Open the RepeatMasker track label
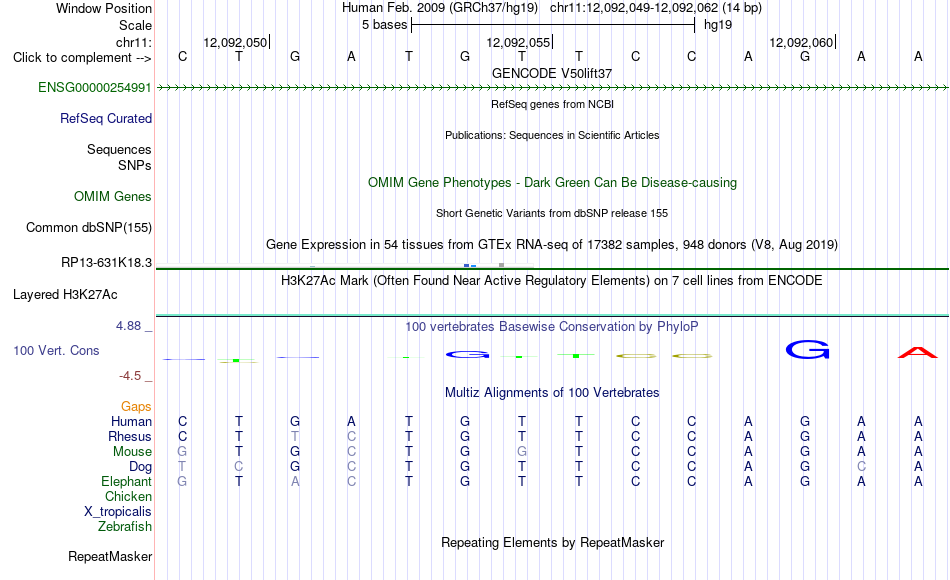950x580 pixels. [110, 556]
